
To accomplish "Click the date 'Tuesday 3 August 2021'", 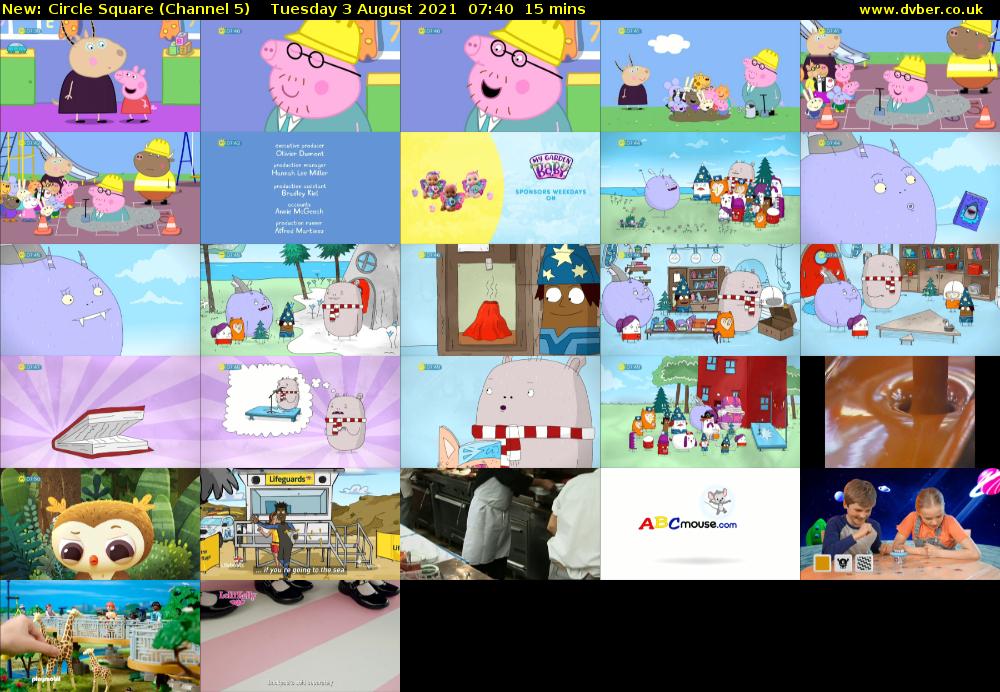I will tap(364, 10).
